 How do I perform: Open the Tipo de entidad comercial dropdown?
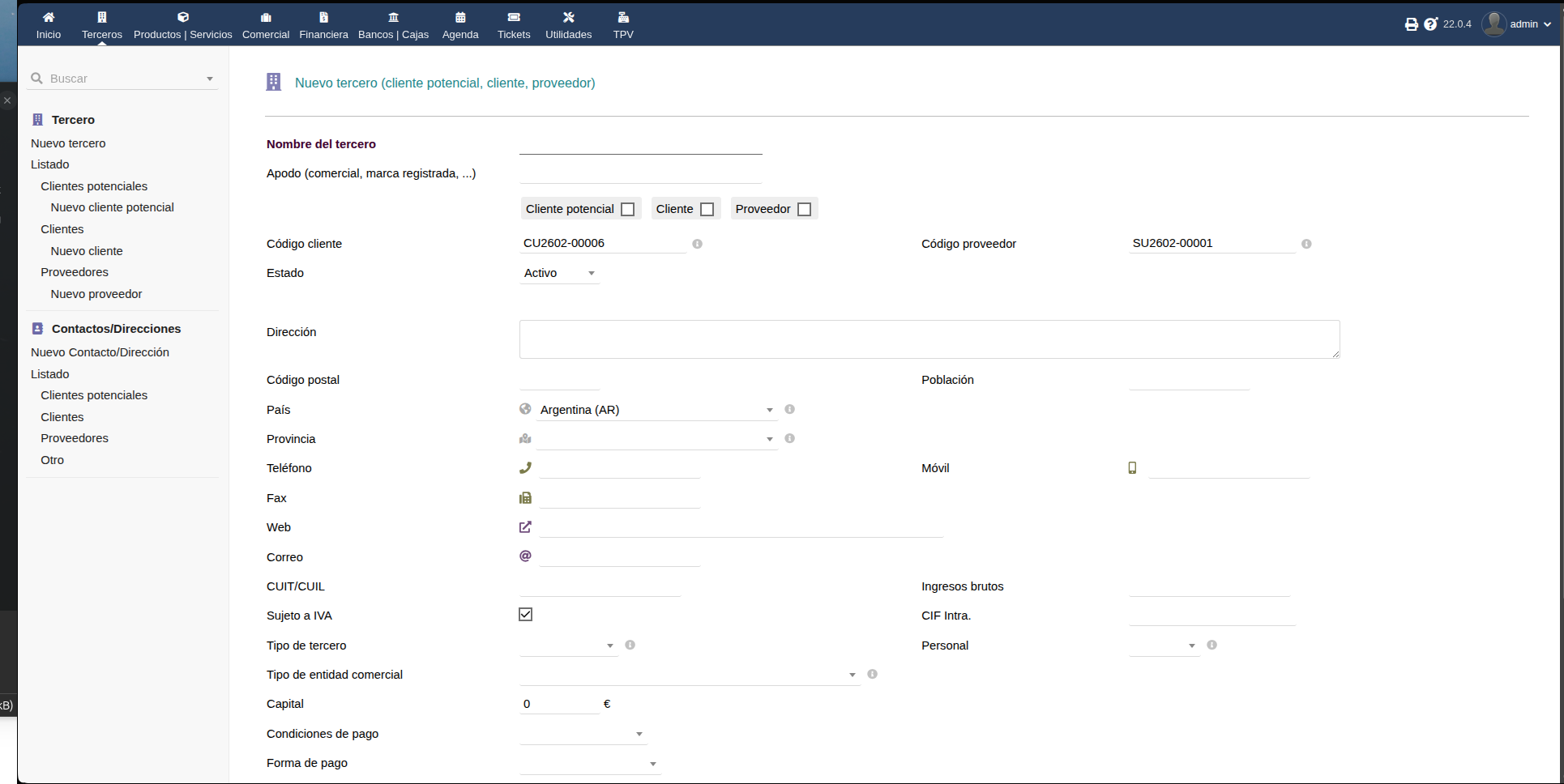pyautogui.click(x=690, y=675)
